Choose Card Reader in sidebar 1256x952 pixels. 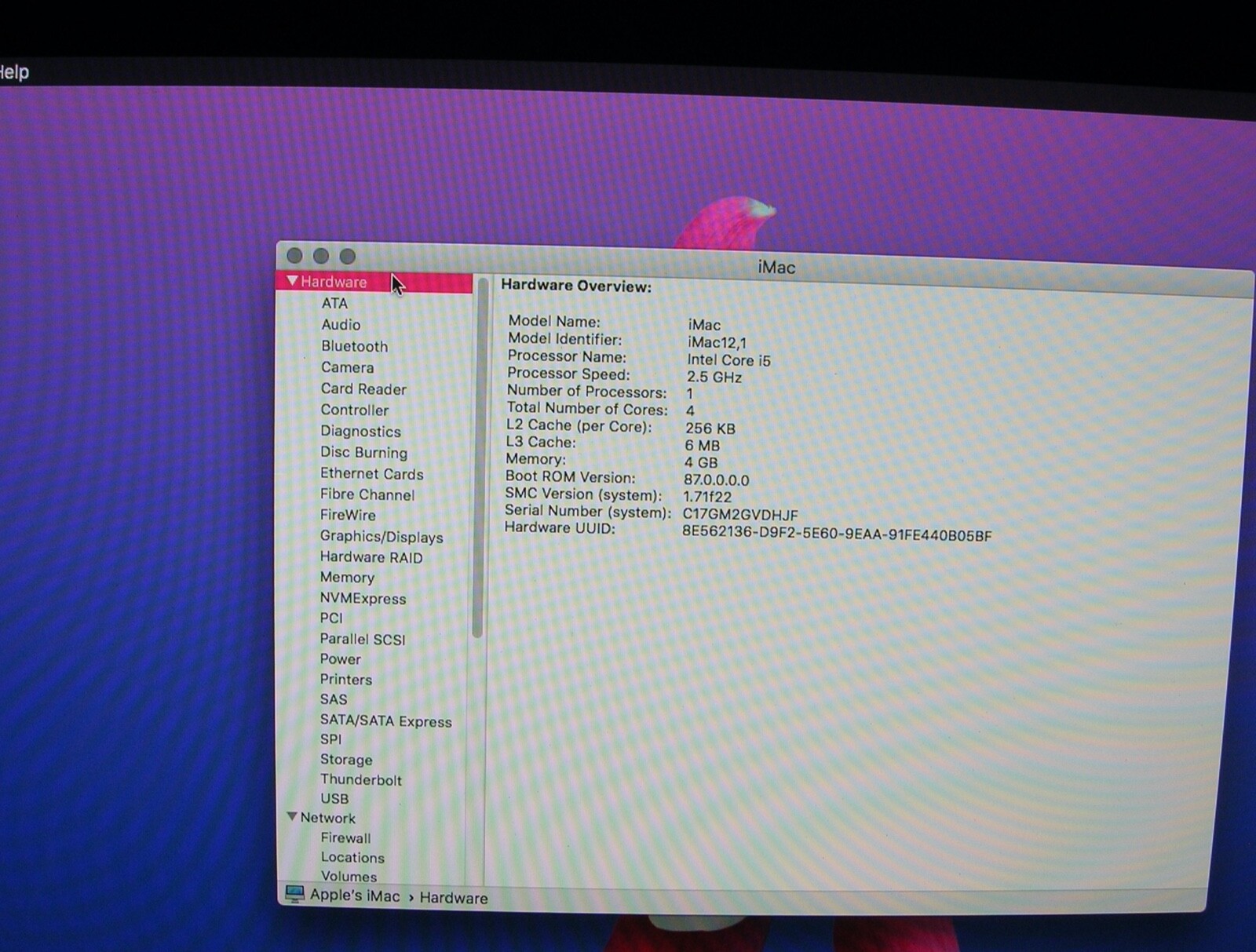click(363, 388)
